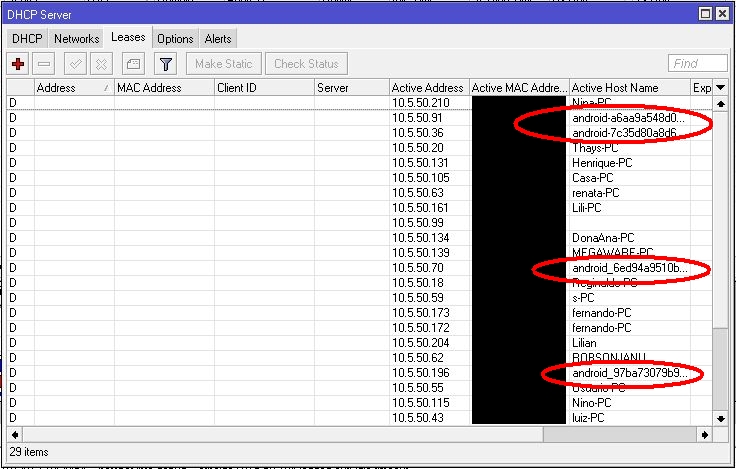736x469 pixels.
Task: Sort by Active Address column header
Action: click(429, 88)
